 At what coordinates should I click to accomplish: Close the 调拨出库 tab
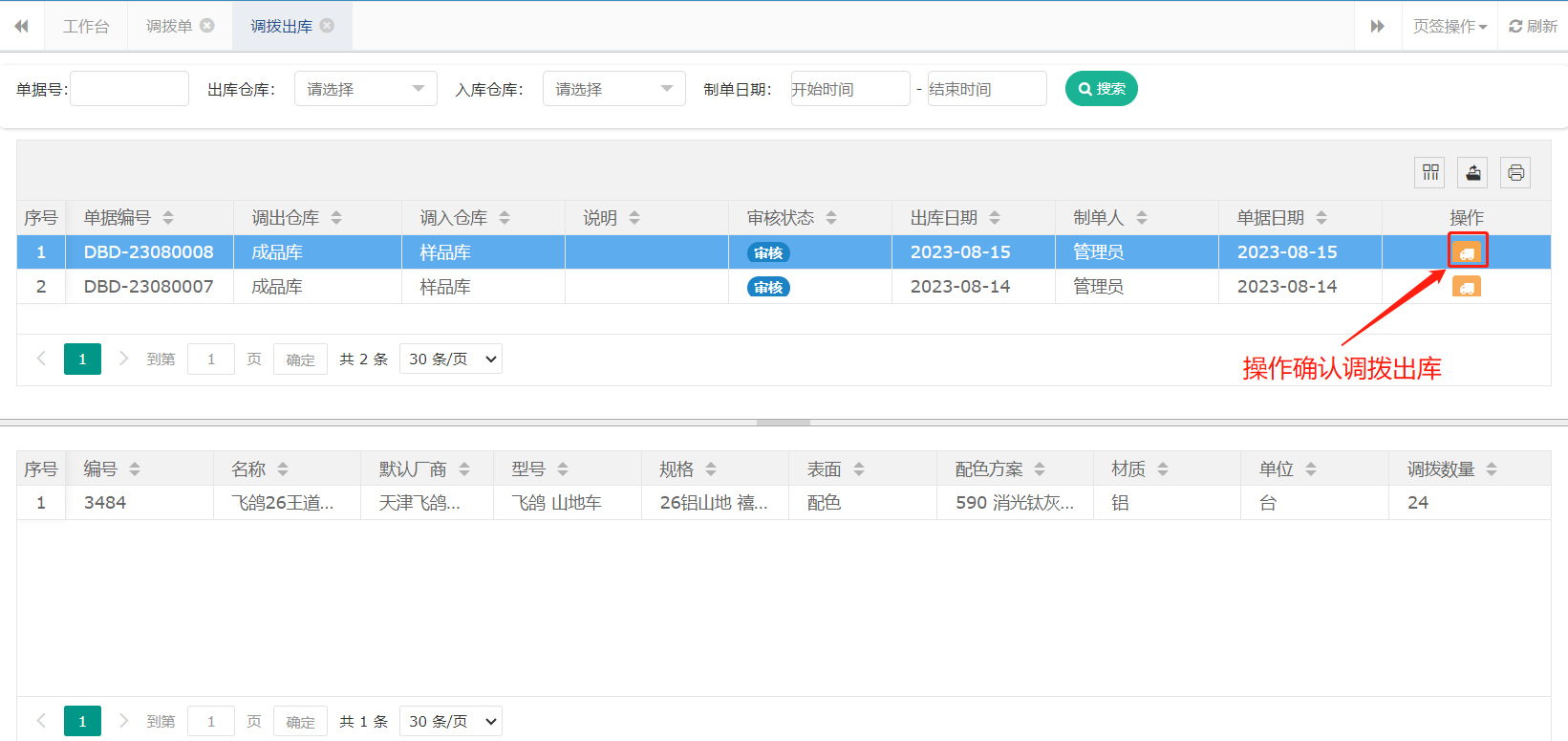328,26
